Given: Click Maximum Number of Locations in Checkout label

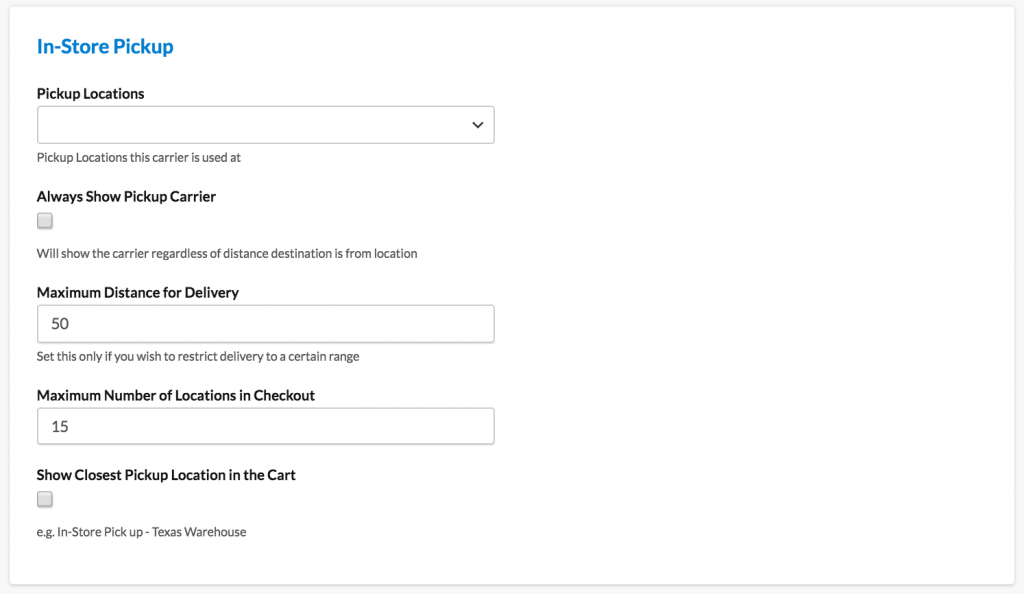Looking at the screenshot, I should 176,396.
